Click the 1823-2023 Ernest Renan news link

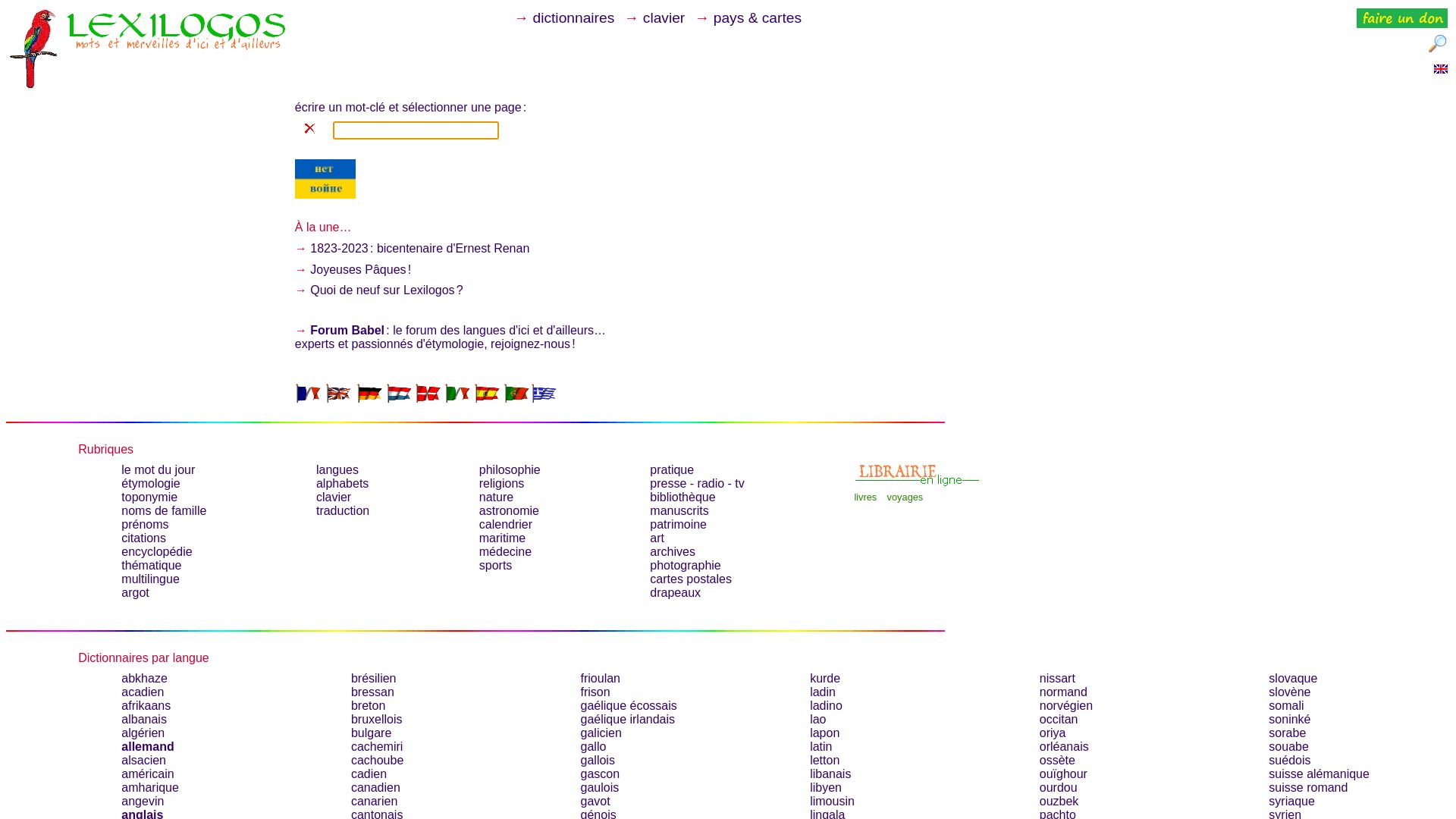point(420,248)
